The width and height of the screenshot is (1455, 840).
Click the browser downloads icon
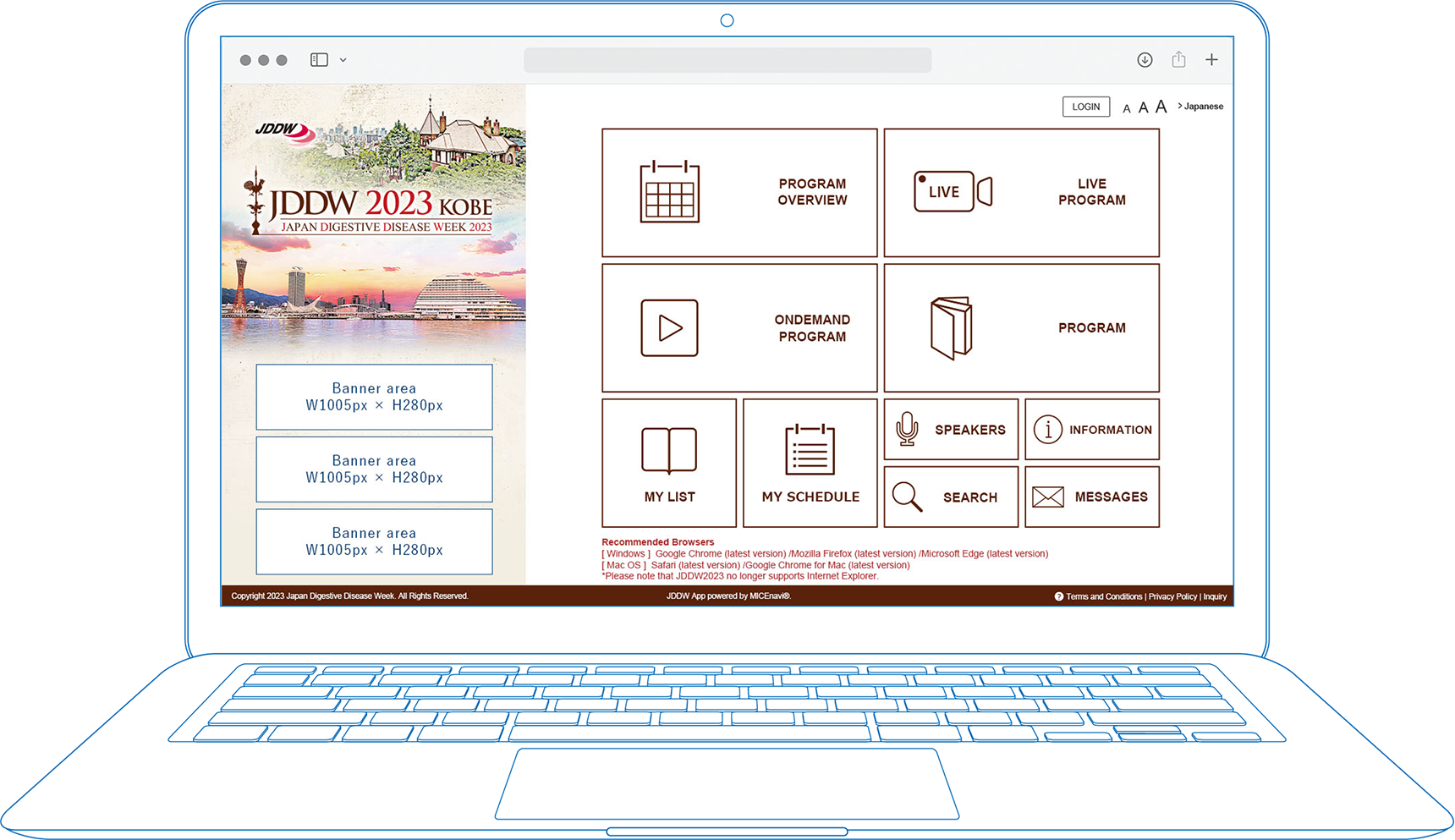1145,59
